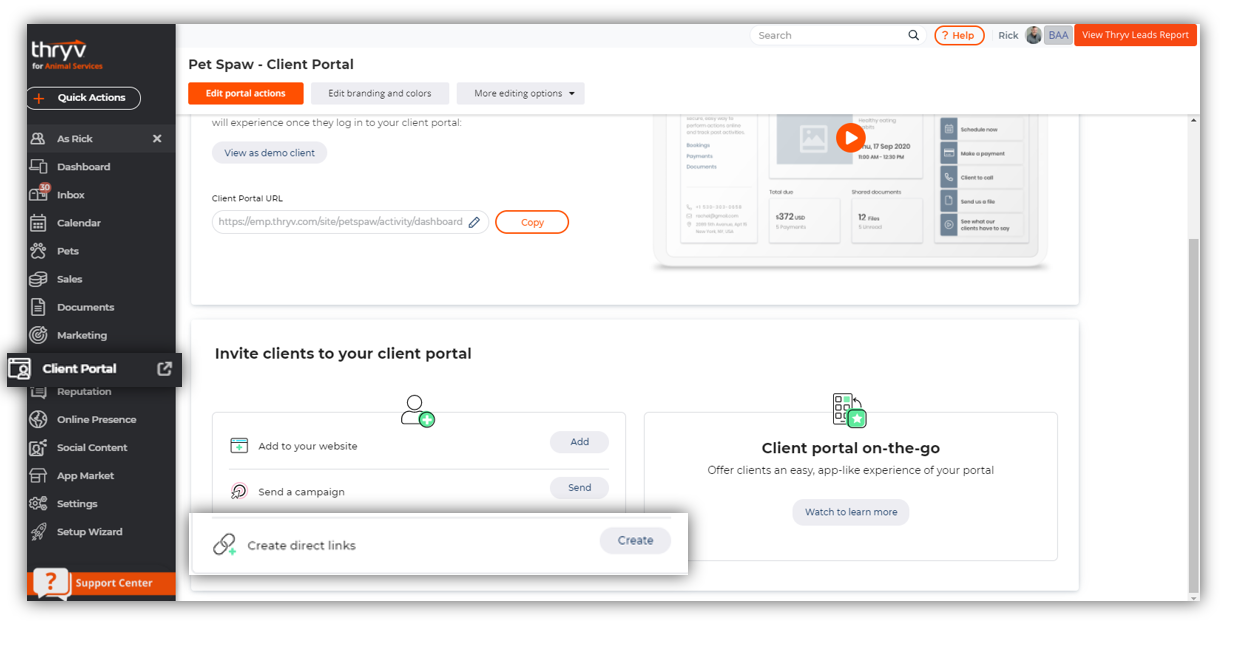
Task: Click the on-the-go mobile app icon
Action: (x=849, y=411)
